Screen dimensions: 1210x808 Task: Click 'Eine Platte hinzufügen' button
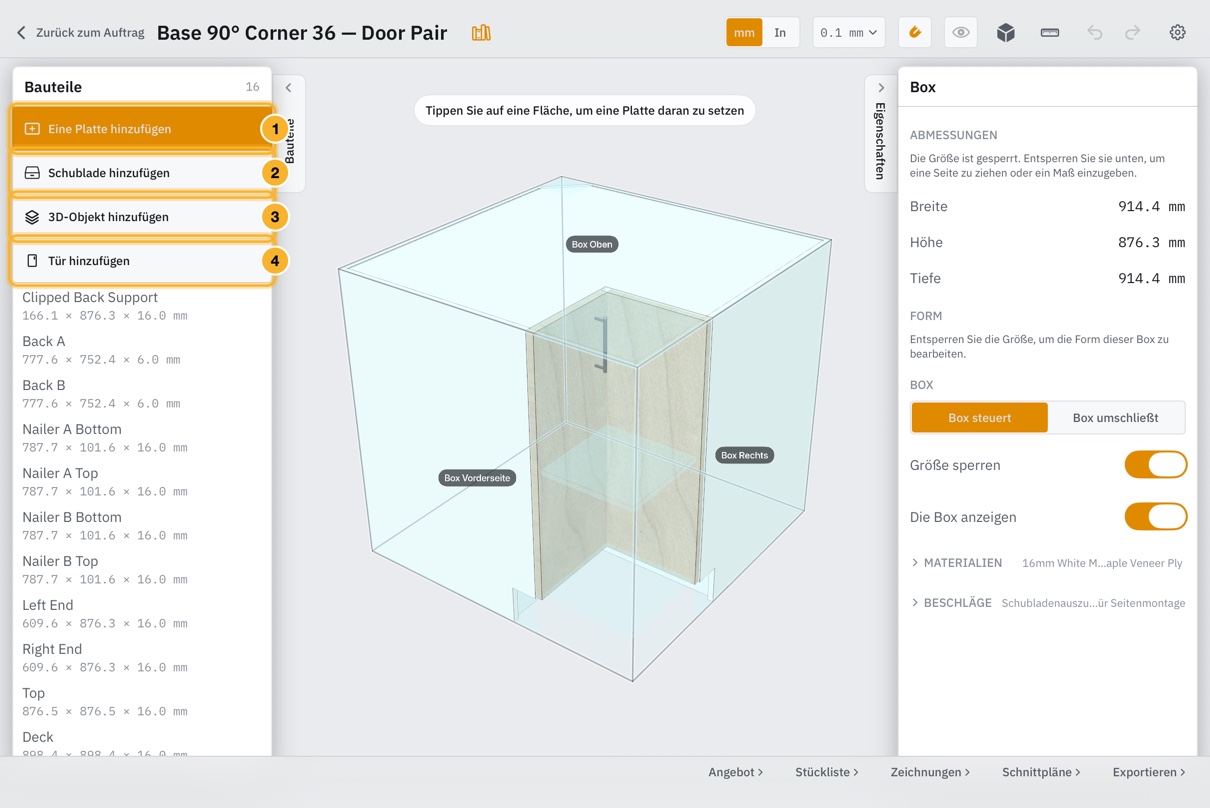click(x=142, y=129)
